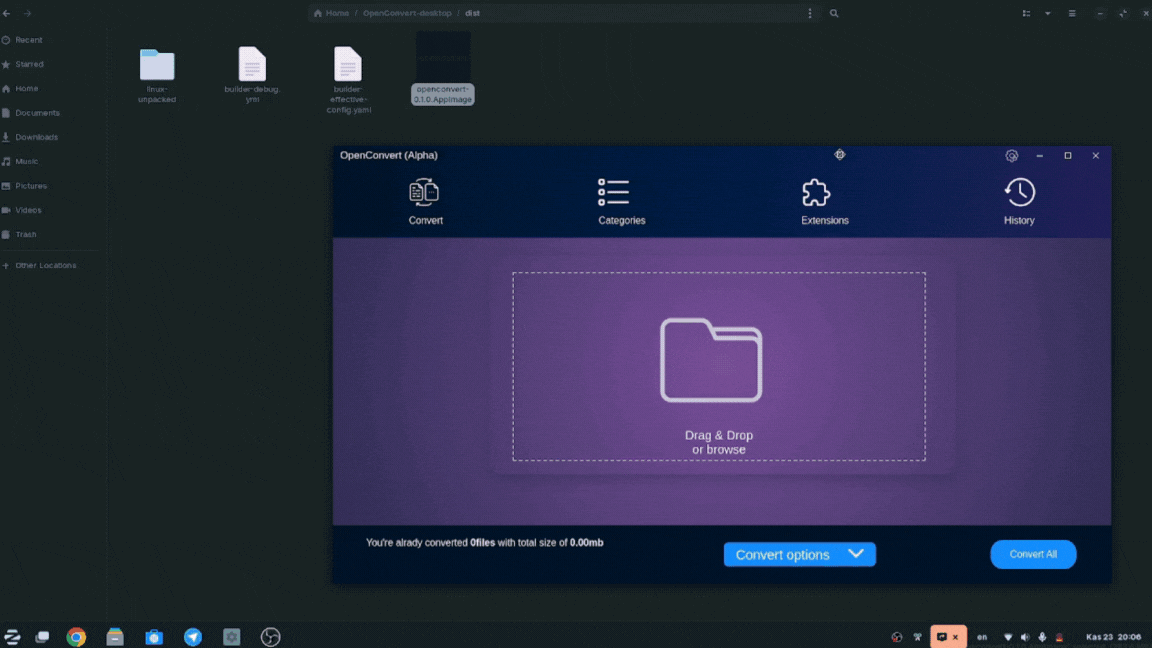1152x648 pixels.
Task: Open Settings app from taskbar
Action: click(231, 637)
